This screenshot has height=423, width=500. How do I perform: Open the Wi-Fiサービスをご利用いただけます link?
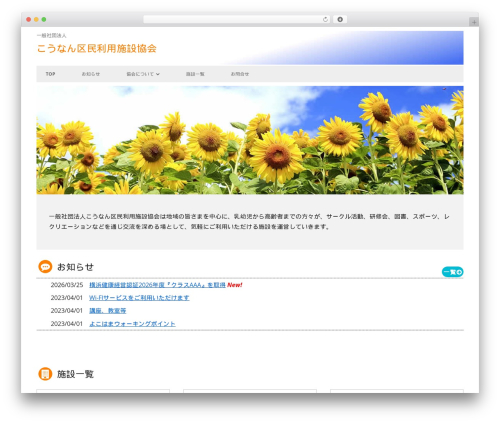coord(139,298)
